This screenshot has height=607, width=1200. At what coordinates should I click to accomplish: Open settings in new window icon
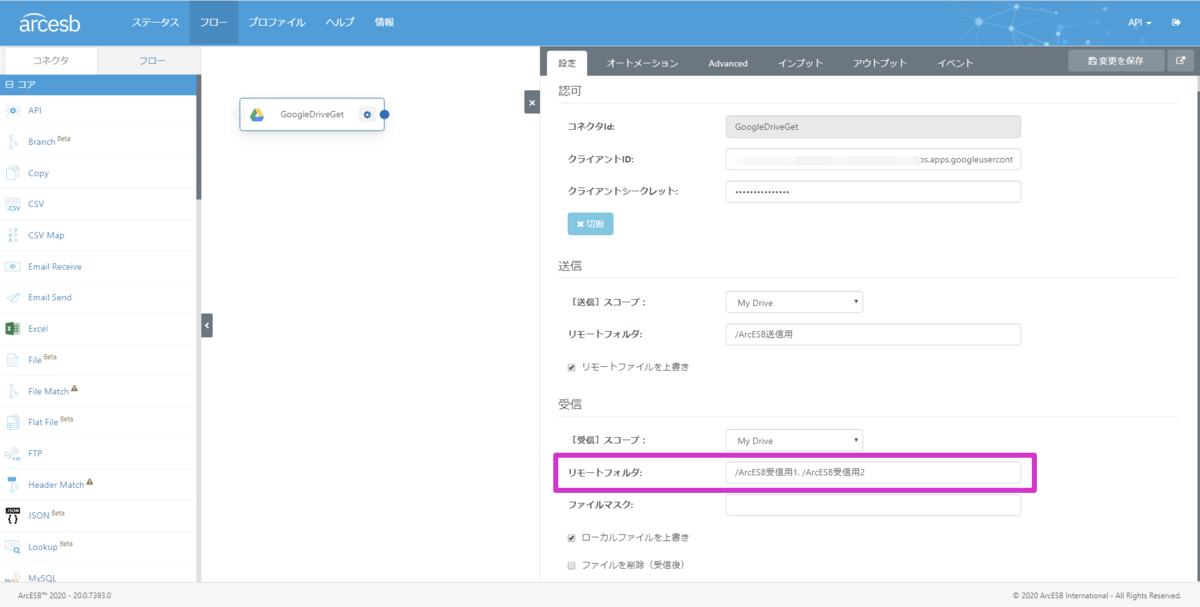pos(1181,61)
